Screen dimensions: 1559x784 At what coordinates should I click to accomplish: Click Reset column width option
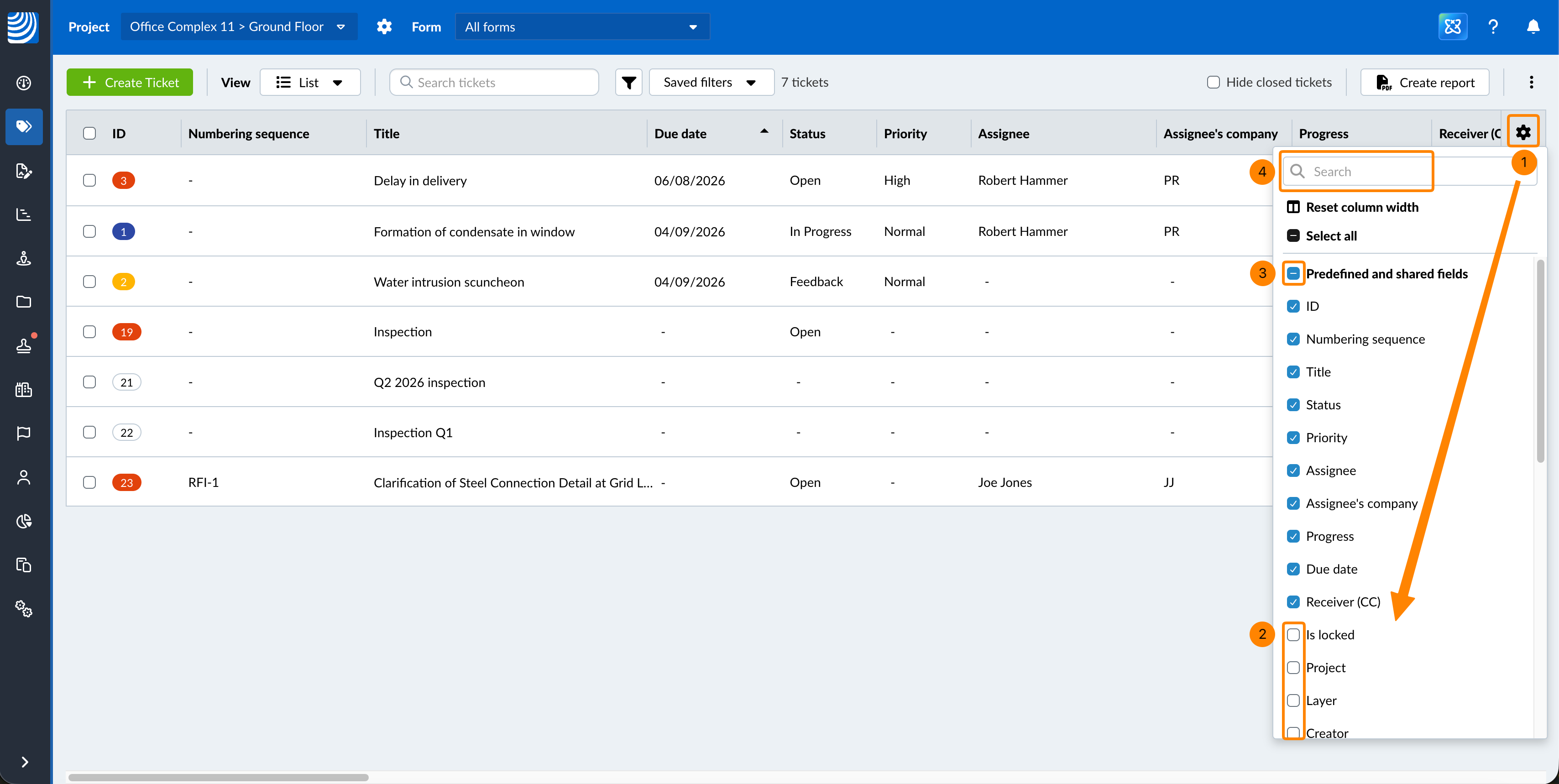(1362, 207)
